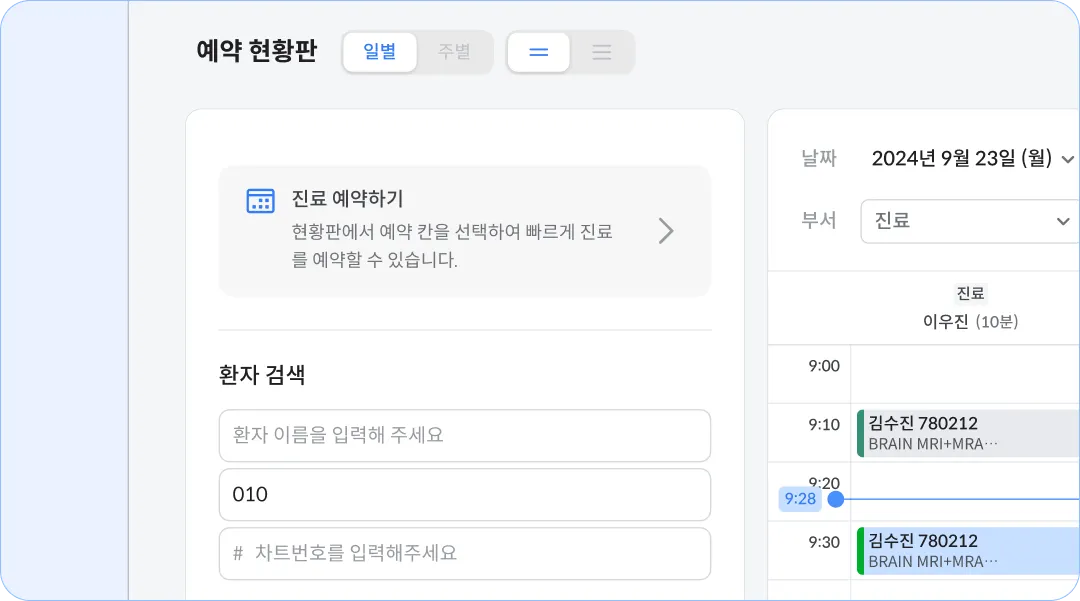Click the 이우진 (10분) doctor column header
Image resolution: width=1080 pixels, height=601 pixels.
tap(970, 321)
